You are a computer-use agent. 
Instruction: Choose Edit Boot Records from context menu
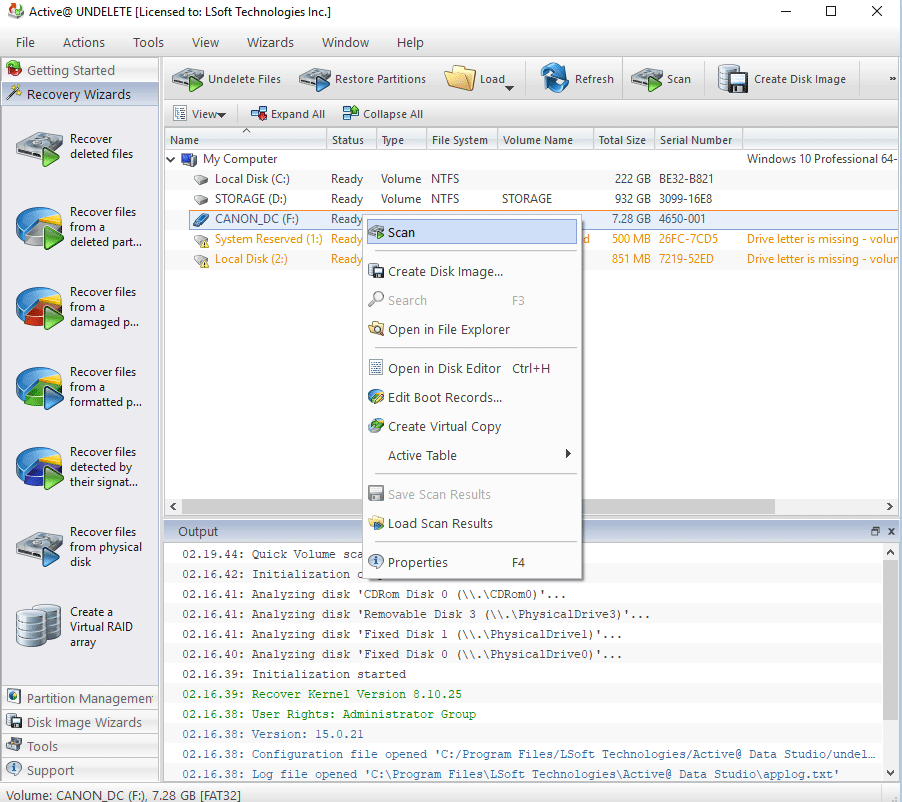[472, 398]
